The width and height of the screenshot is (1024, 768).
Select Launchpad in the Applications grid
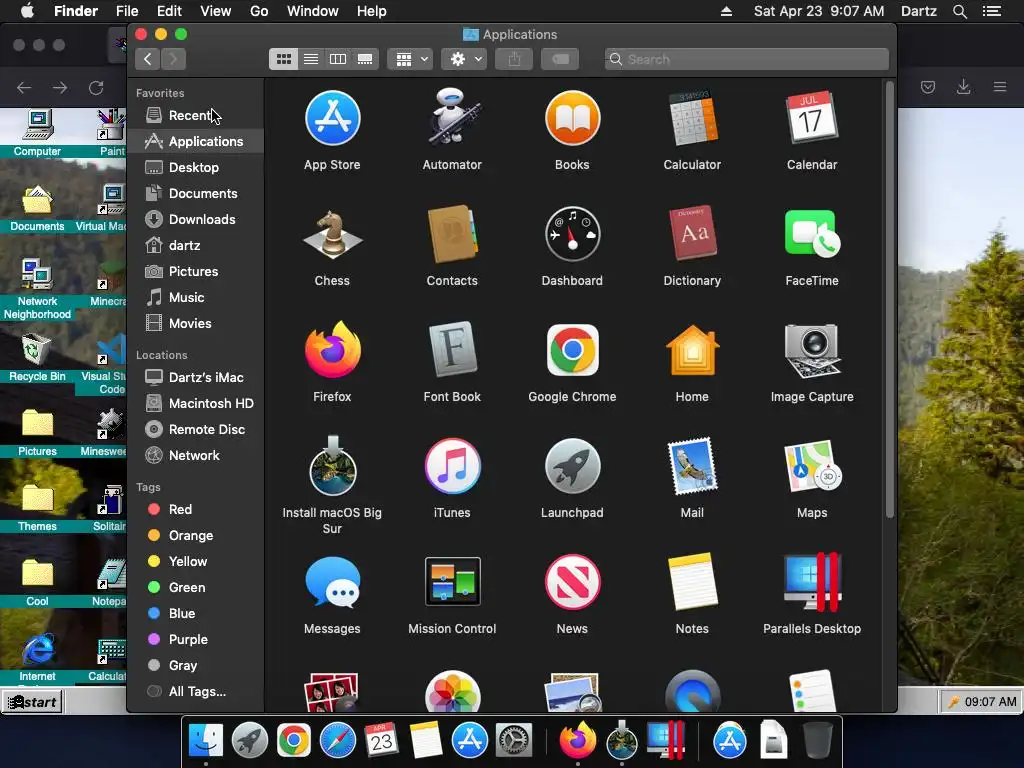click(x=572, y=466)
